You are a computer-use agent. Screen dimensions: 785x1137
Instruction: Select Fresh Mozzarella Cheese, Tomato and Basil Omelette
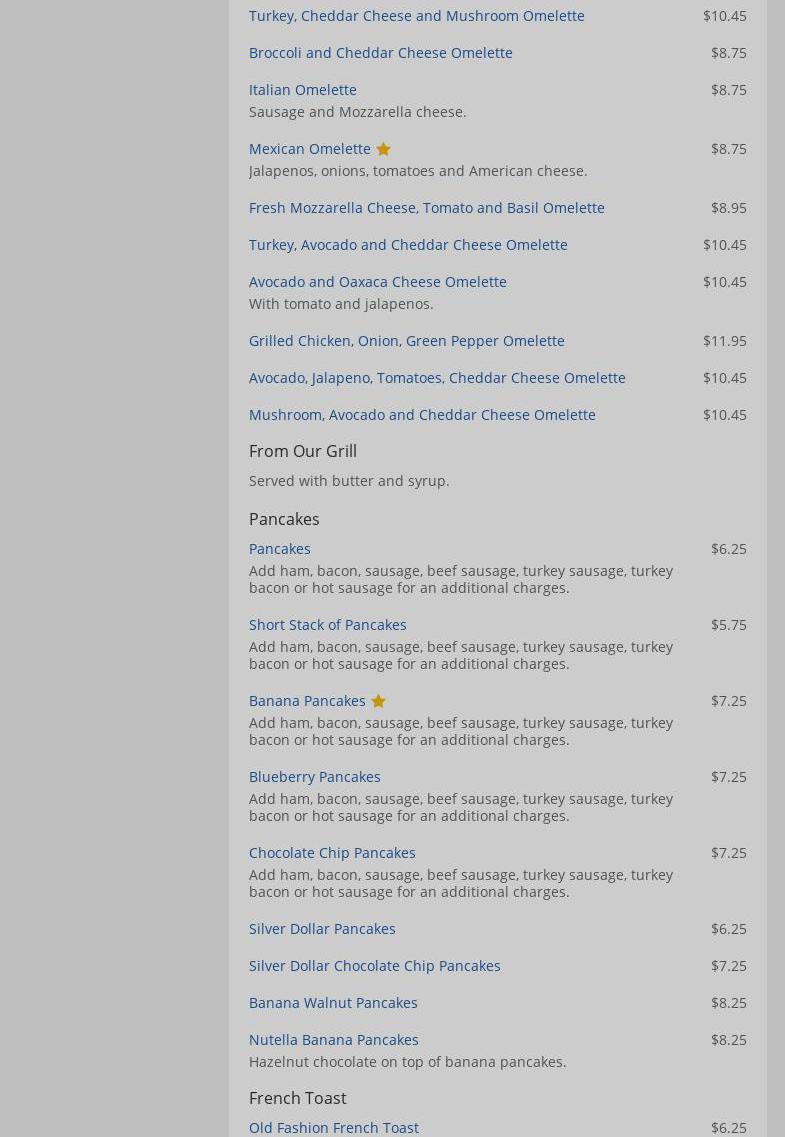(426, 208)
